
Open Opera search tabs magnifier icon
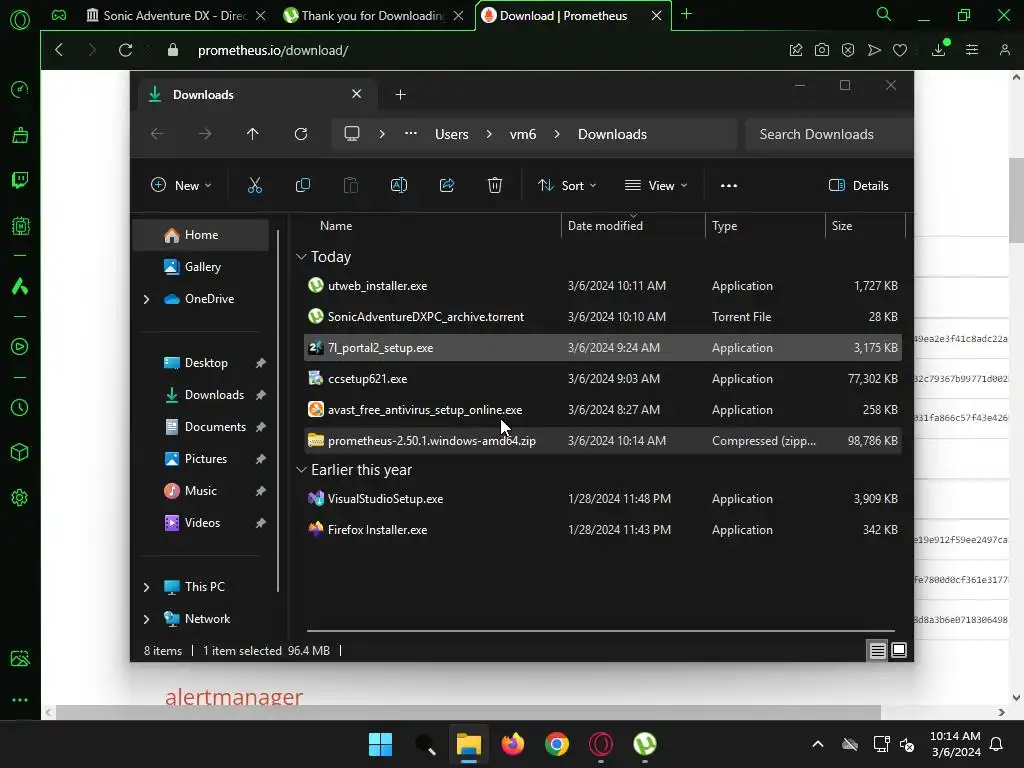click(x=884, y=14)
